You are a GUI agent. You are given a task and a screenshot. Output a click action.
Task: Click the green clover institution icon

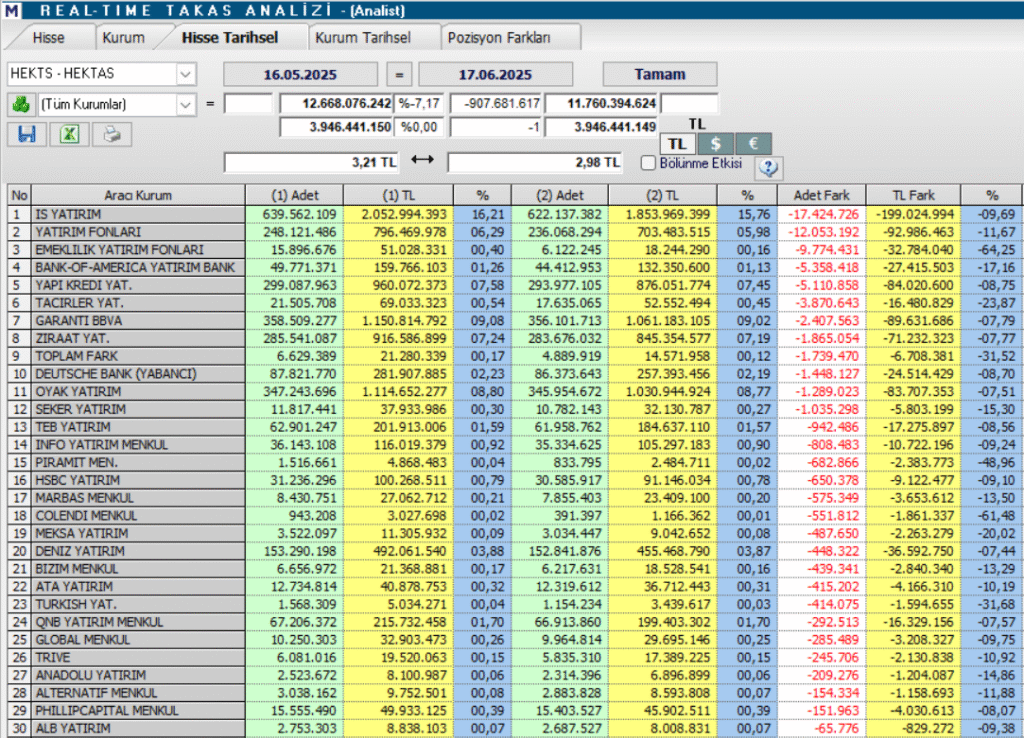click(21, 104)
